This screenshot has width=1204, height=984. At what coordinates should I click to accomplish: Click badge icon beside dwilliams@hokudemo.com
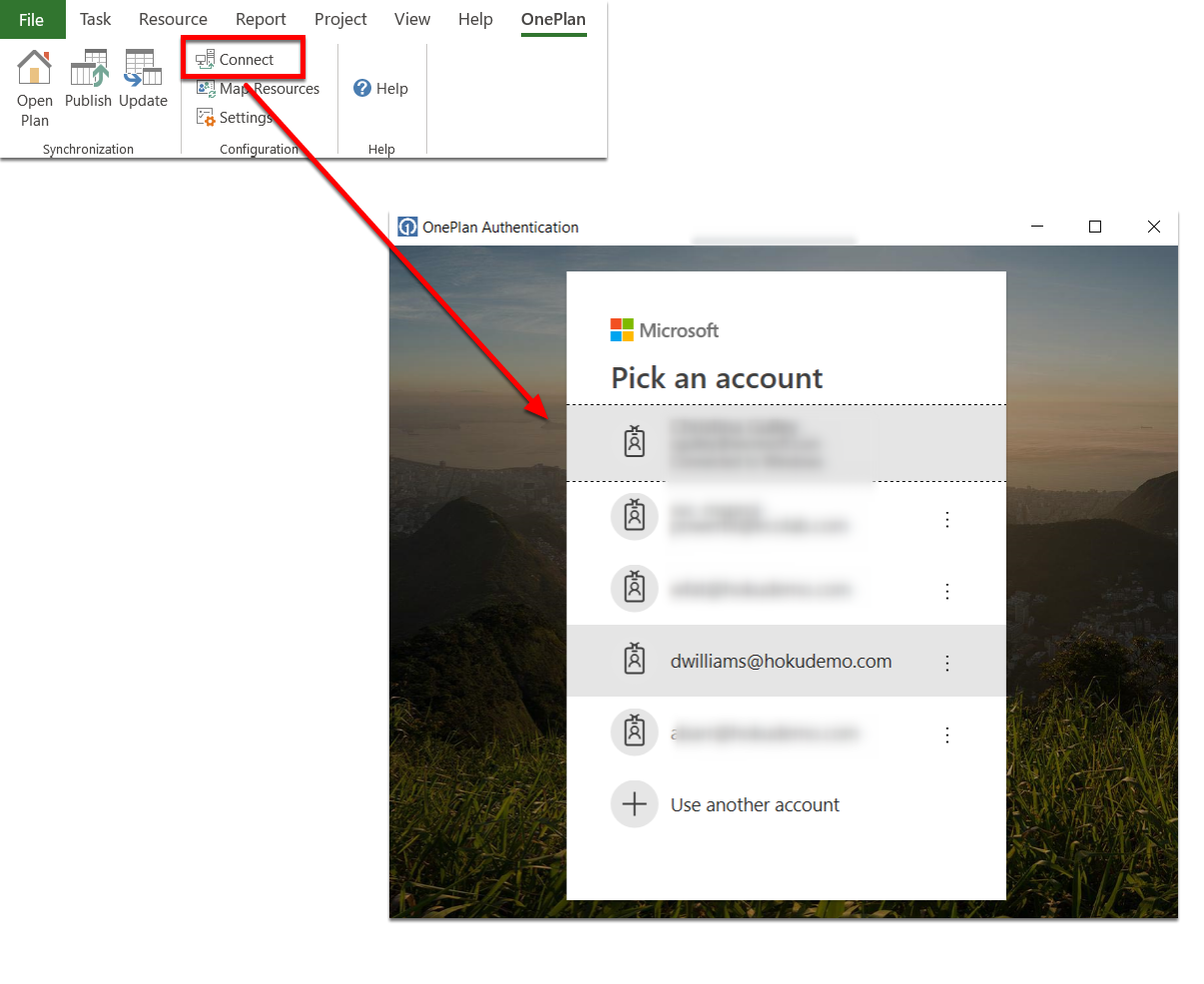coord(634,660)
